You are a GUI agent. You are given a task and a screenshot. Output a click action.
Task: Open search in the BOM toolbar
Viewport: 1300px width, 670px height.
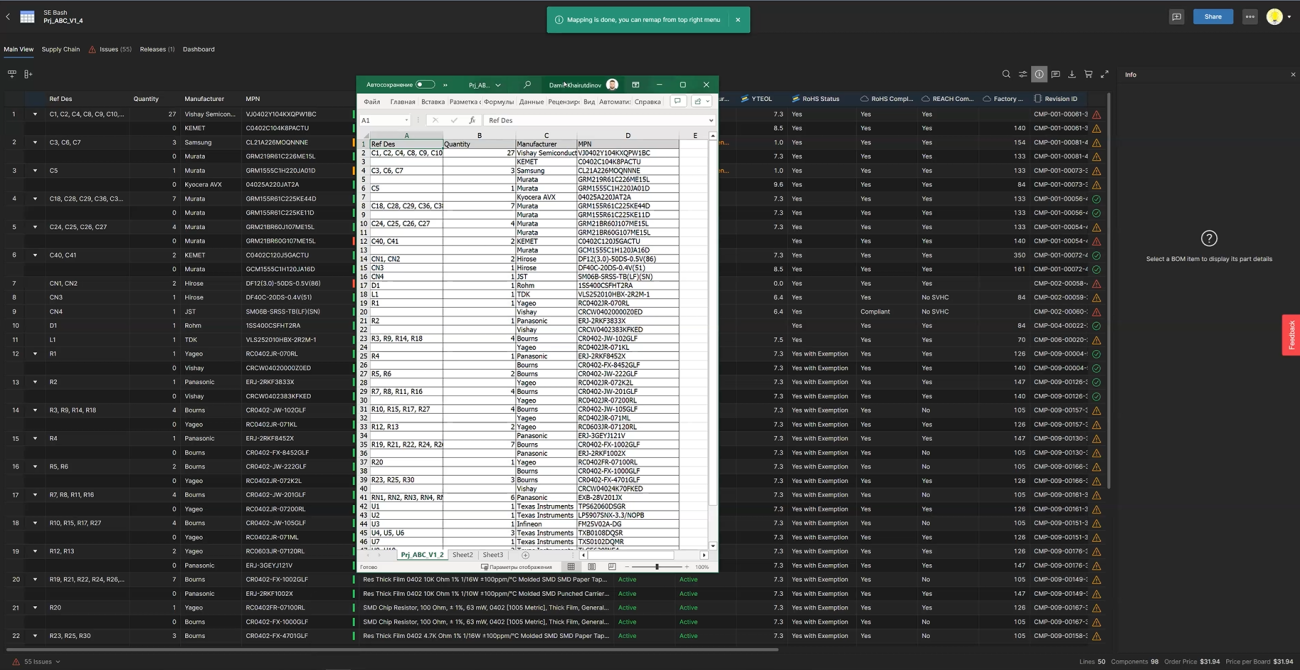tap(1006, 74)
